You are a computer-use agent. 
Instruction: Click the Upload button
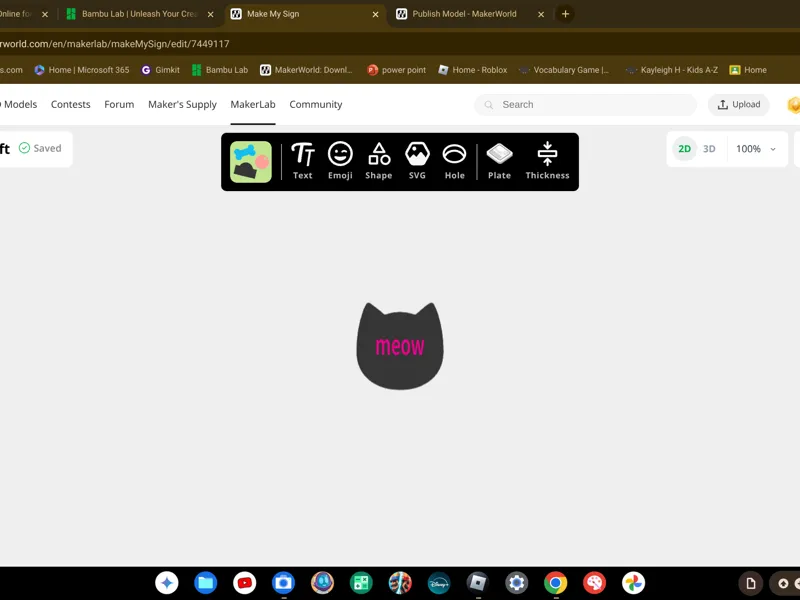tap(738, 105)
